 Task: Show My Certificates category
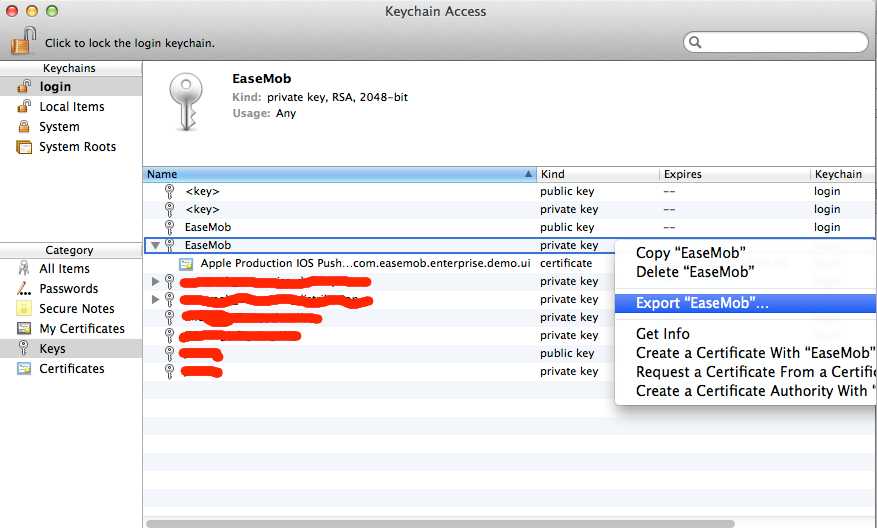[x=70, y=329]
